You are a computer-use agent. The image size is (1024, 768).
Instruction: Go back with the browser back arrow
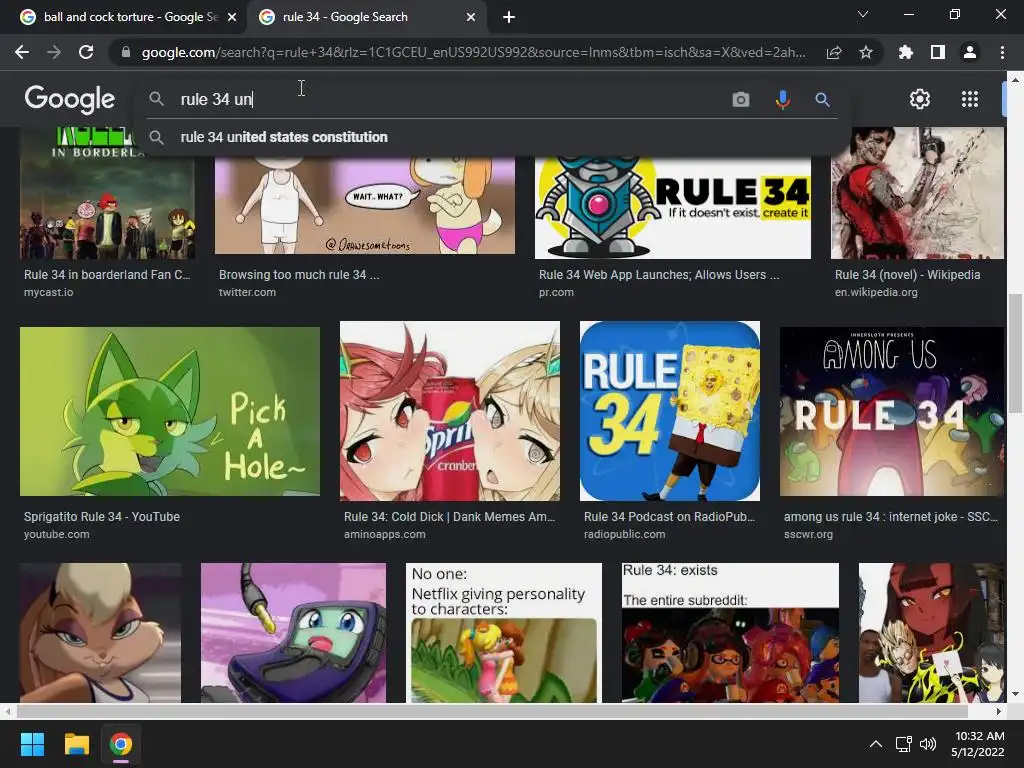[x=22, y=52]
